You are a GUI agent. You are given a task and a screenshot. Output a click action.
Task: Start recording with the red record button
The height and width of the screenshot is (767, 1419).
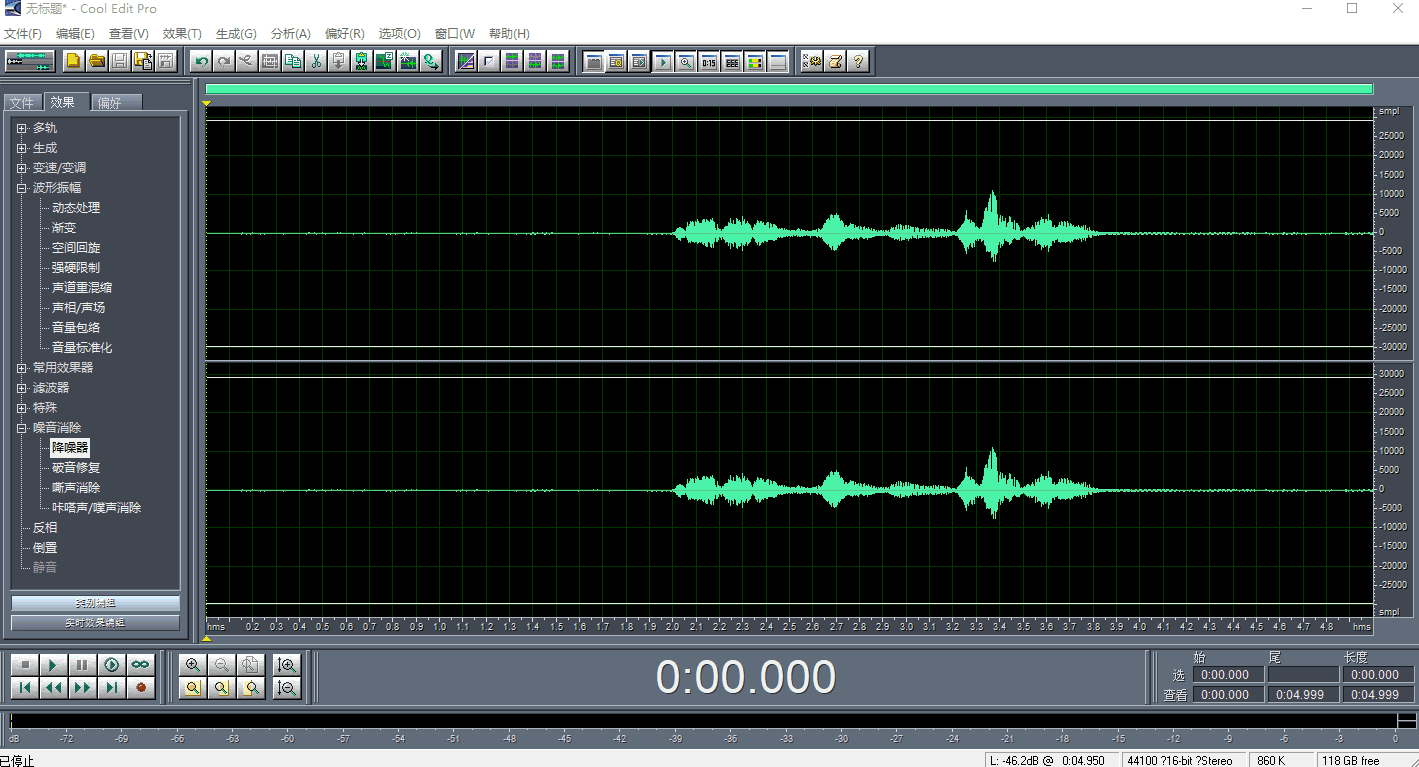141,687
